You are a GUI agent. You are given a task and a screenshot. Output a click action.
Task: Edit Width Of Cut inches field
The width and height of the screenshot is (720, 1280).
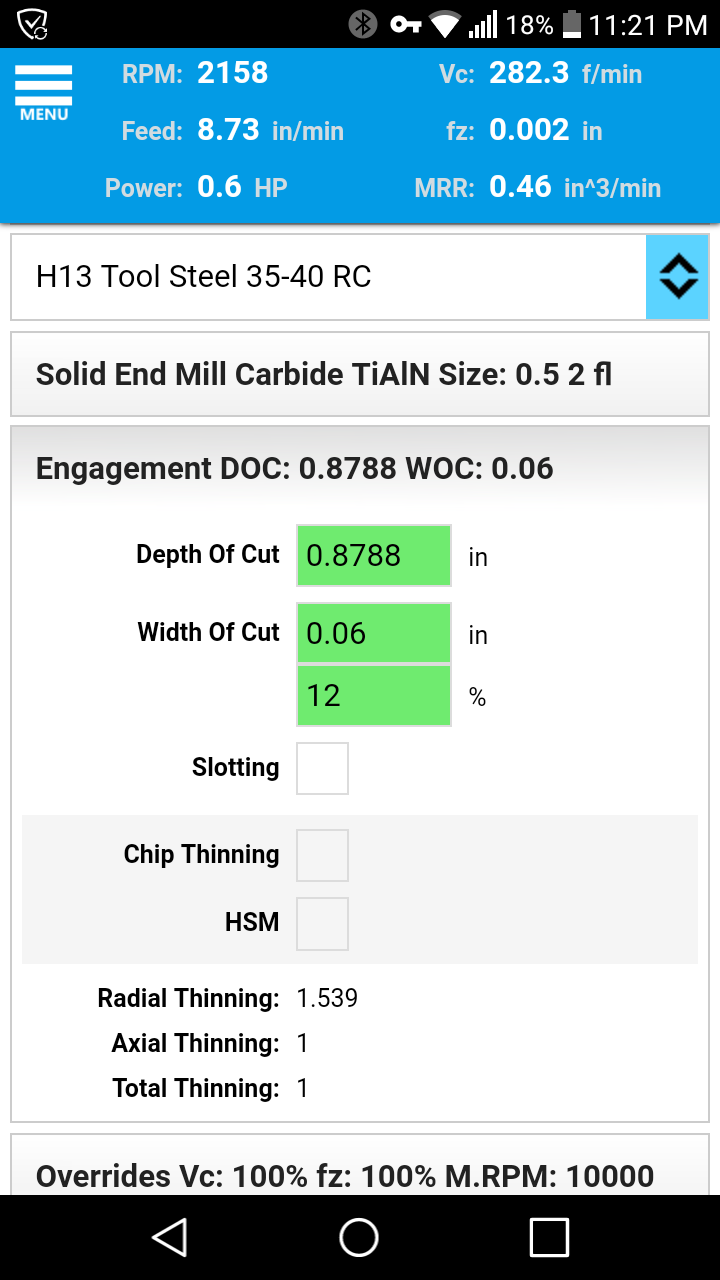point(373,633)
